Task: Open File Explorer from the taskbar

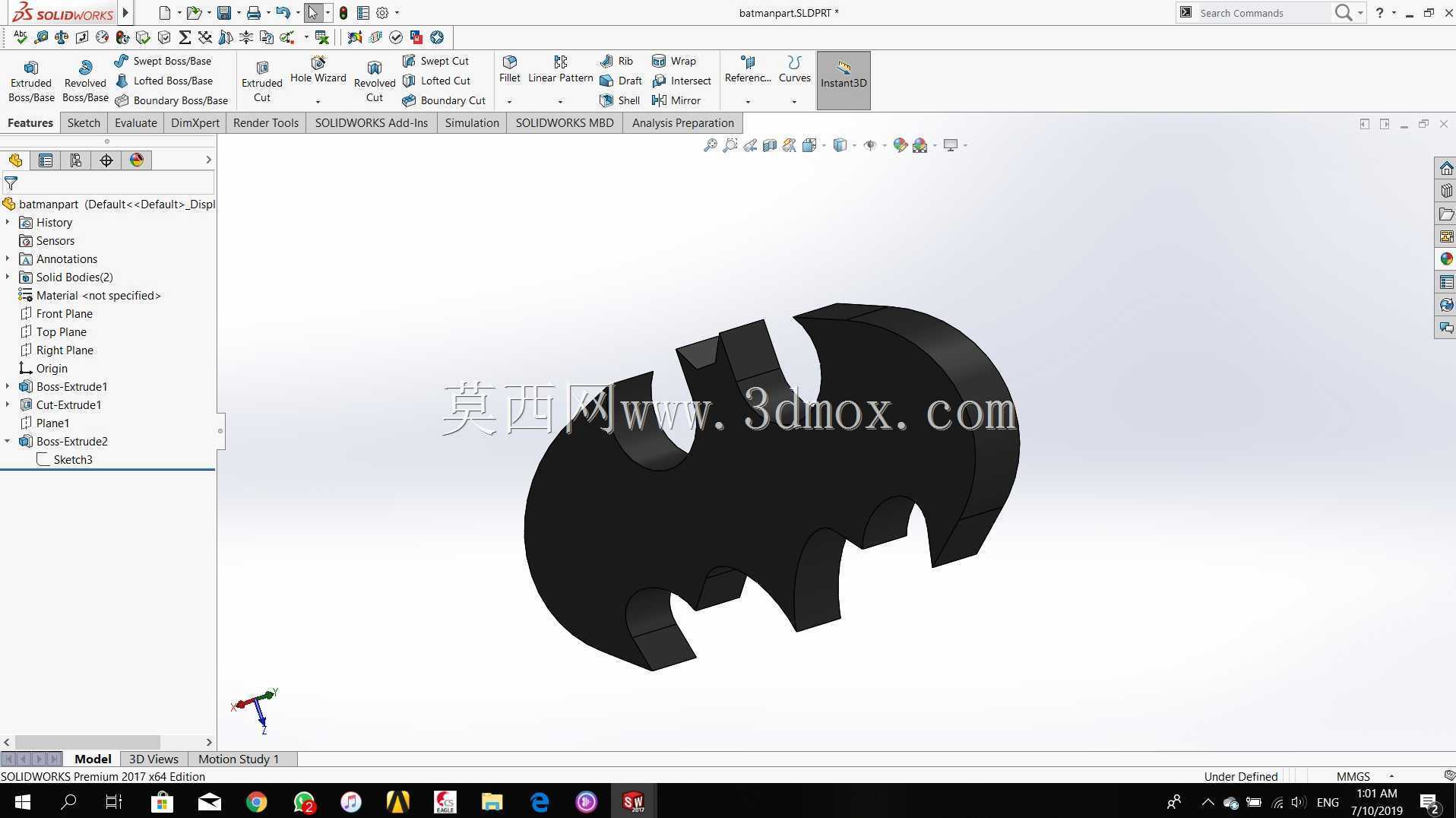Action: coord(492,801)
